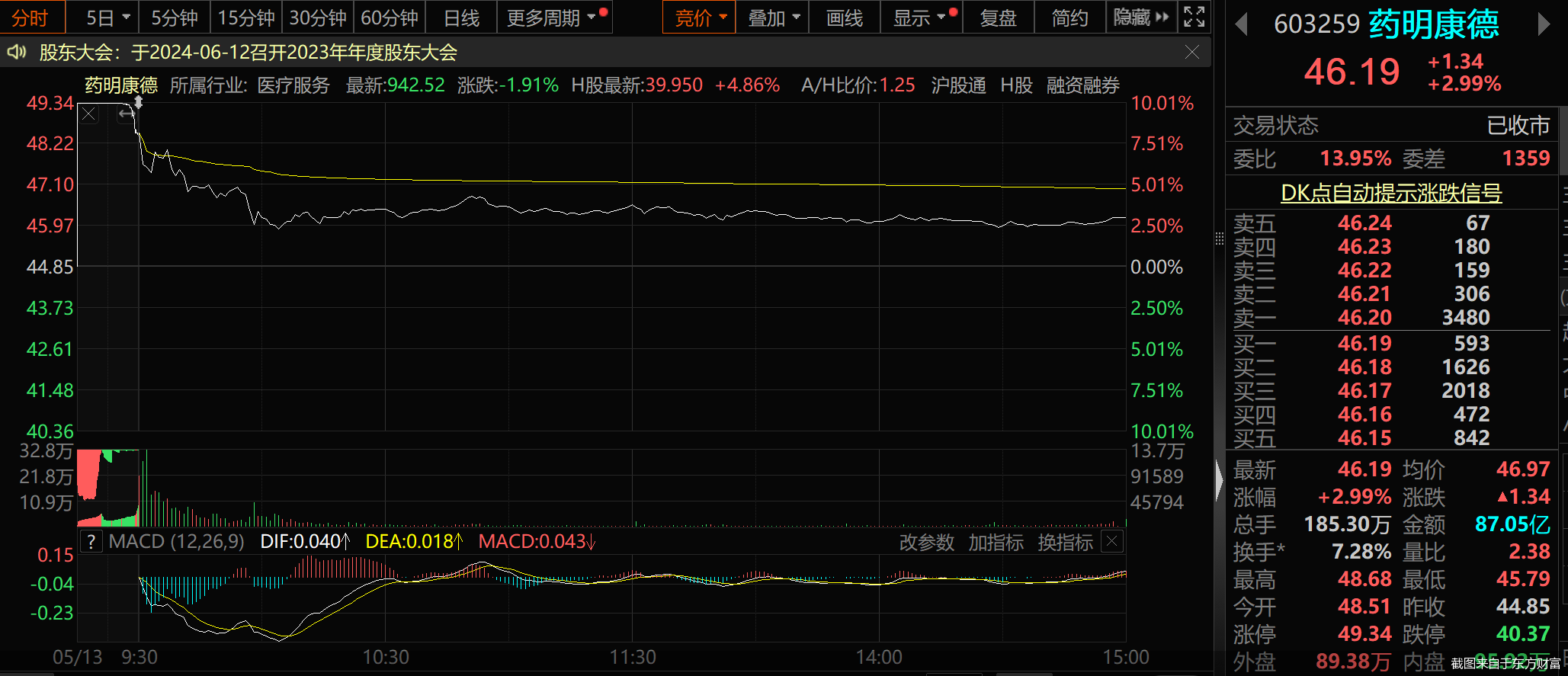Click the 沪股通 tag

coord(959,85)
